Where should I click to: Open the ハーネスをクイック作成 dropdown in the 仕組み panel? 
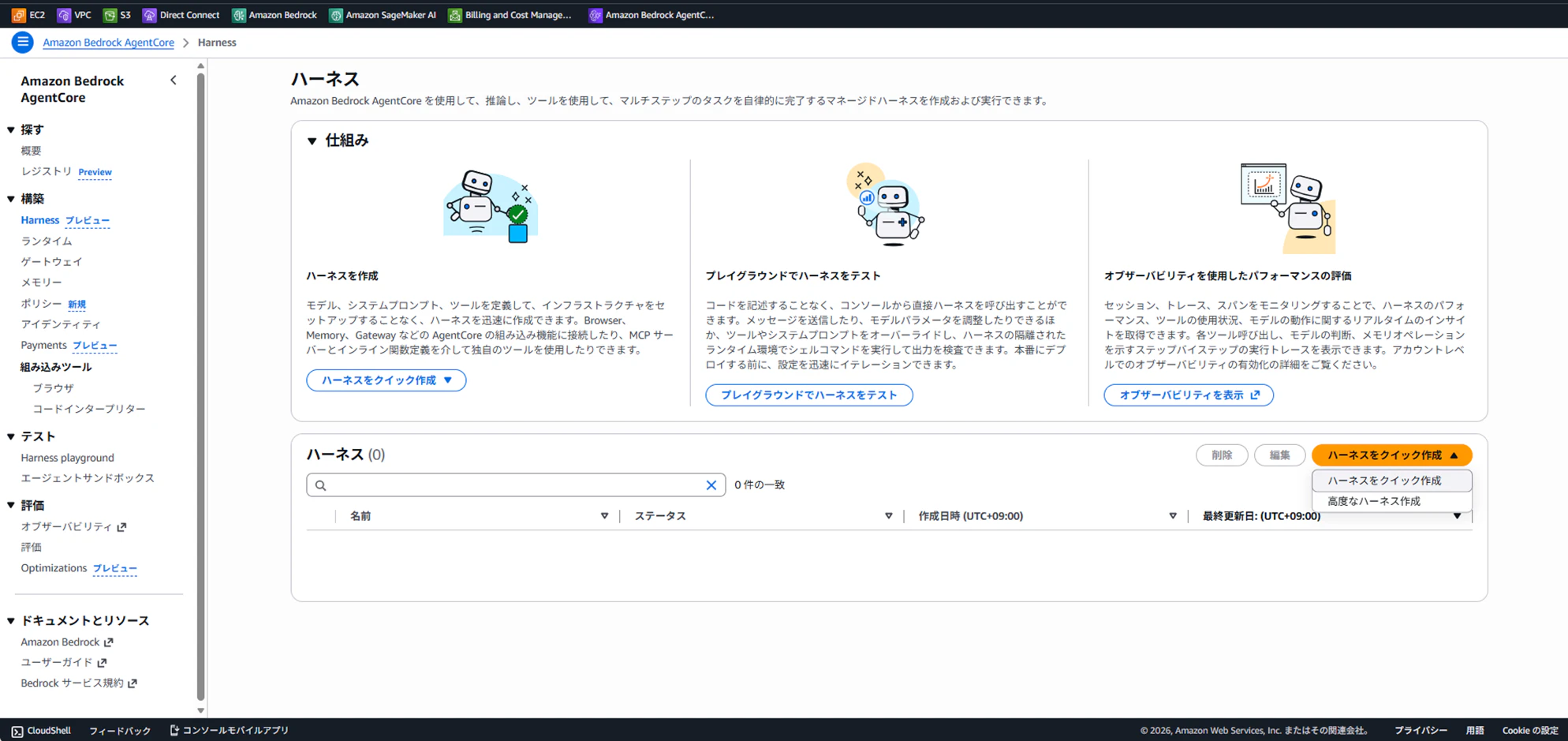point(386,380)
